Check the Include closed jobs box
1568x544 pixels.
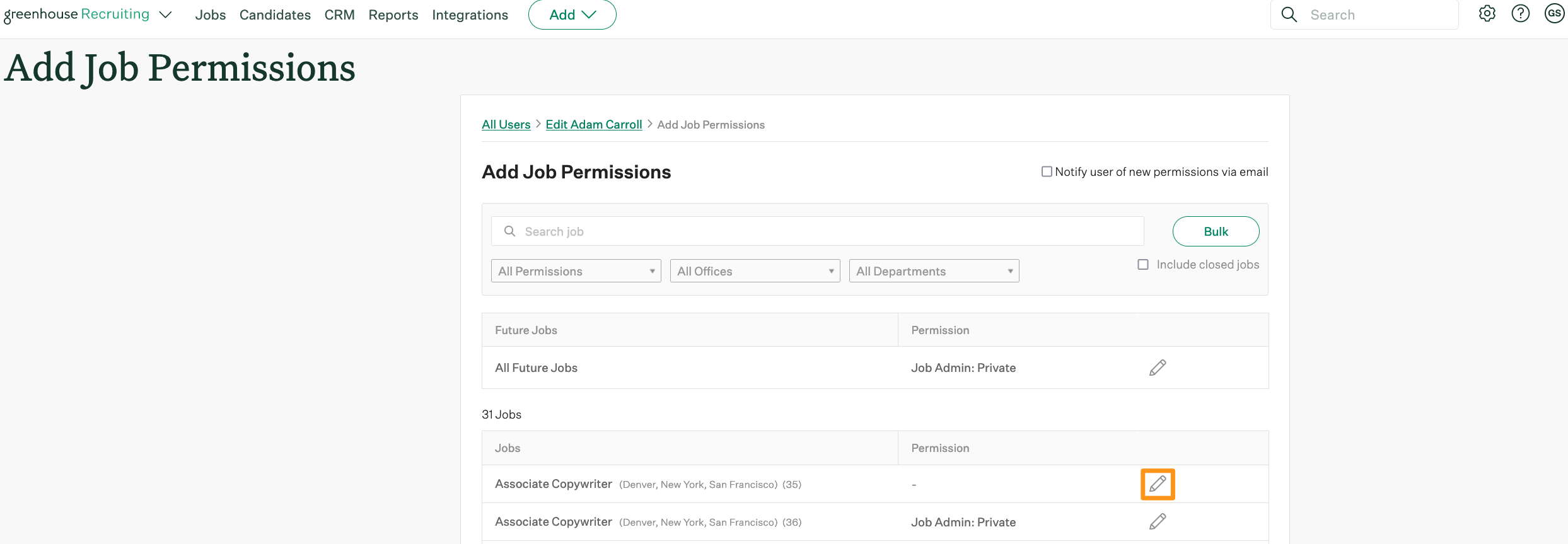(1142, 265)
